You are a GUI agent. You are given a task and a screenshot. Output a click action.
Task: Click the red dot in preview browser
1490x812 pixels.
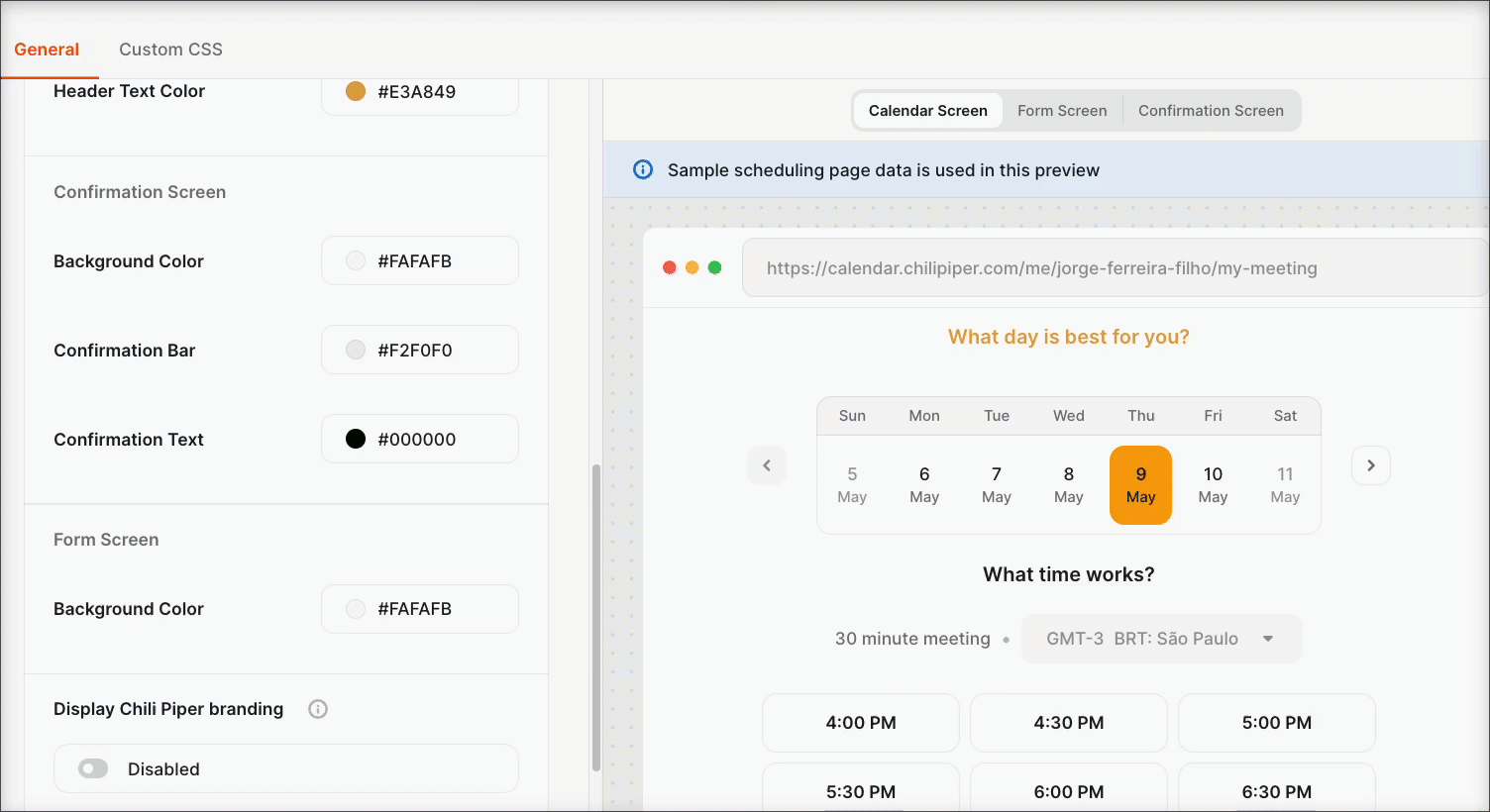[x=670, y=267]
